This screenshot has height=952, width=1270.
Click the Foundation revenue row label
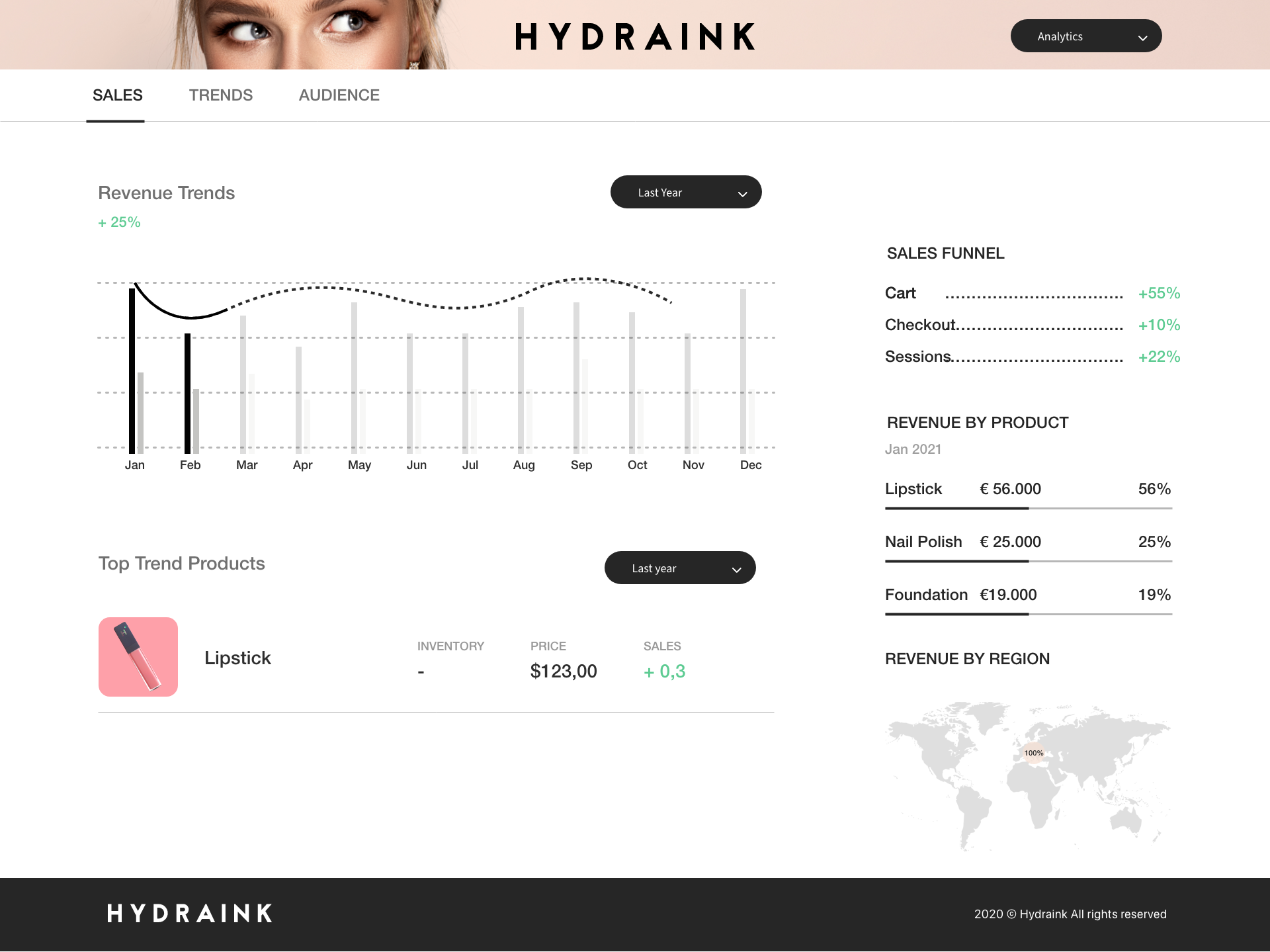click(x=926, y=595)
